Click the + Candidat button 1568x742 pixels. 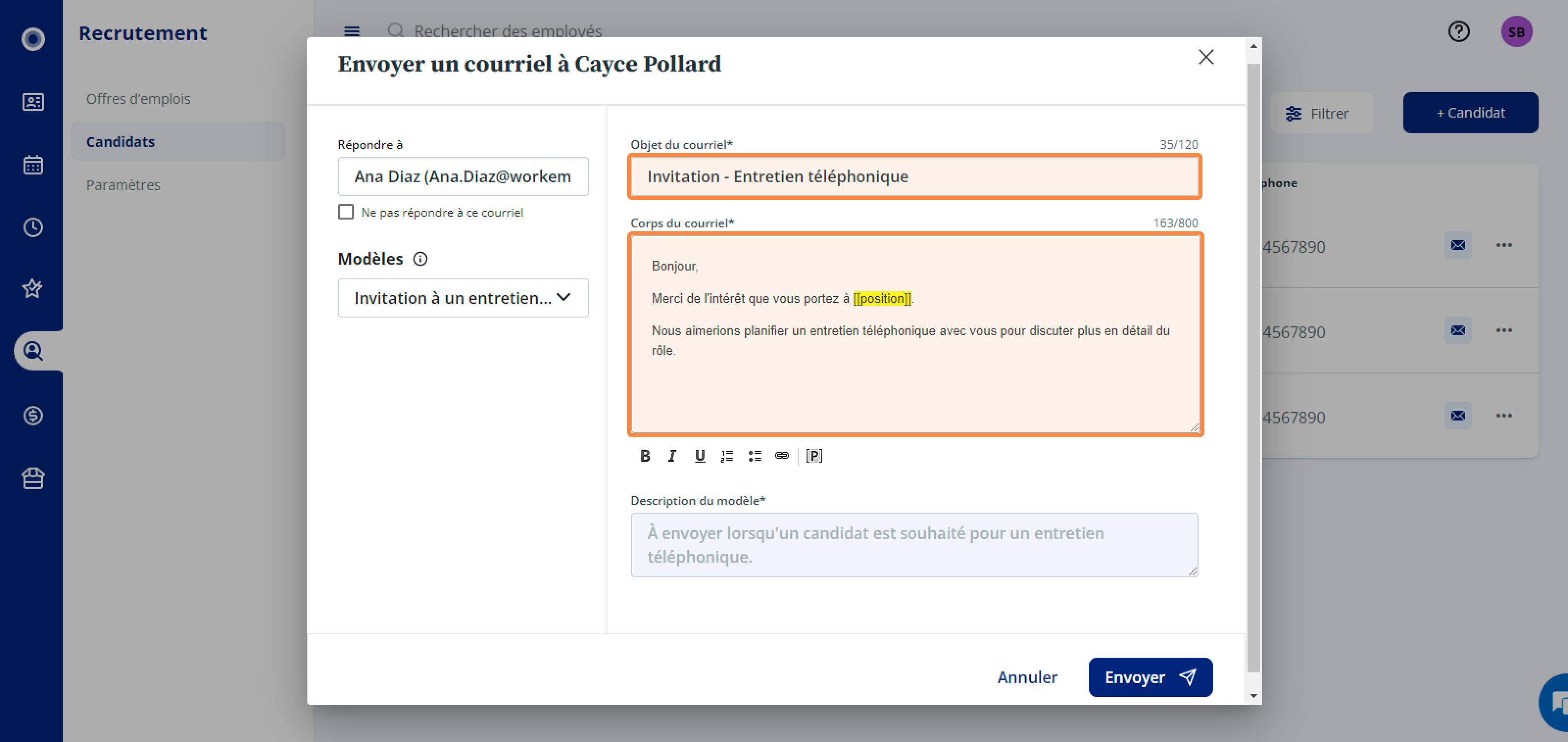[x=1470, y=113]
